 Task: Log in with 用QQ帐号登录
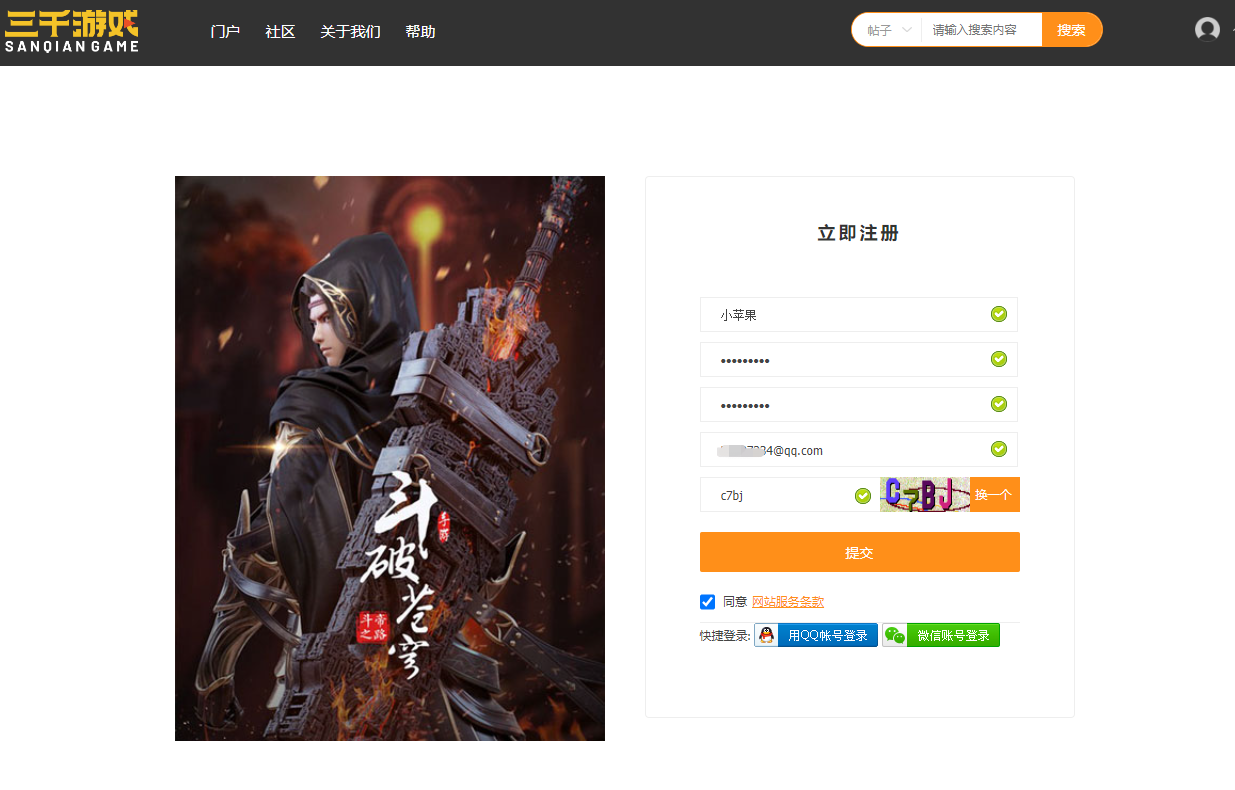(x=816, y=635)
